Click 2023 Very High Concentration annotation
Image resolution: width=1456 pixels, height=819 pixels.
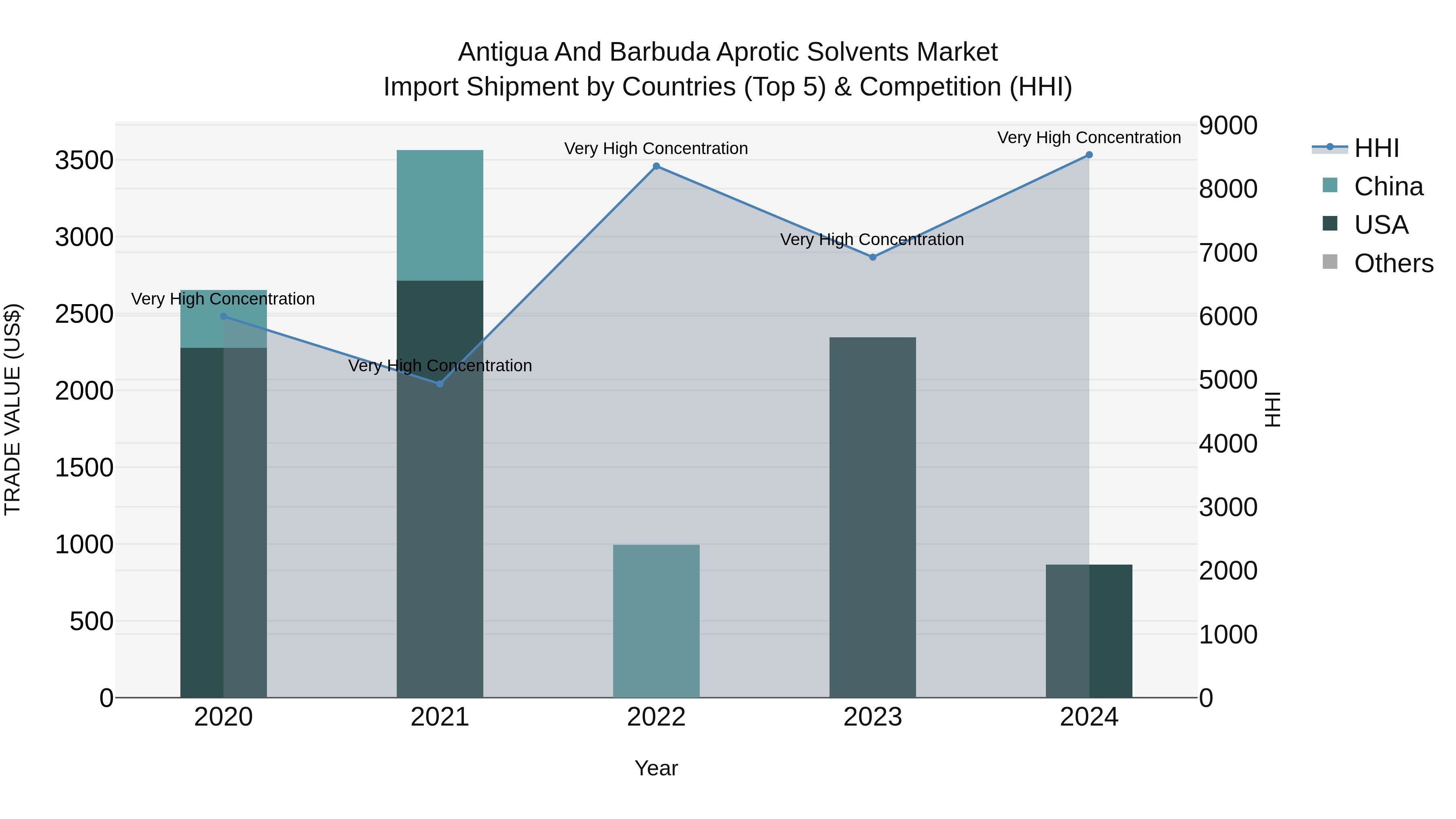[872, 240]
